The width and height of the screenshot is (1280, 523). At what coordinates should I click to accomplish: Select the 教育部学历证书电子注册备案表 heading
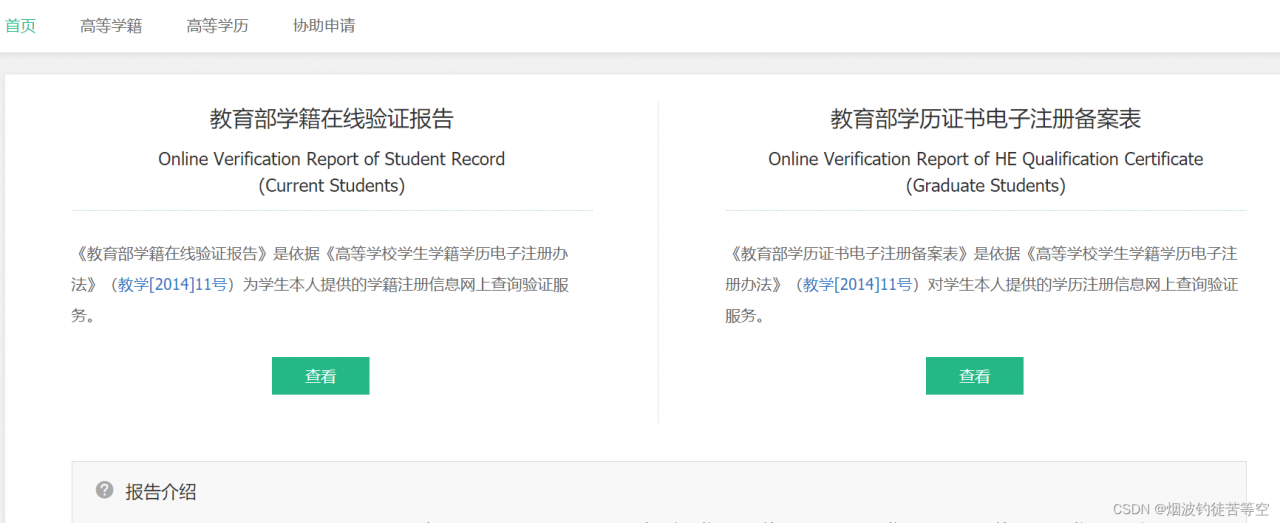[x=986, y=119]
